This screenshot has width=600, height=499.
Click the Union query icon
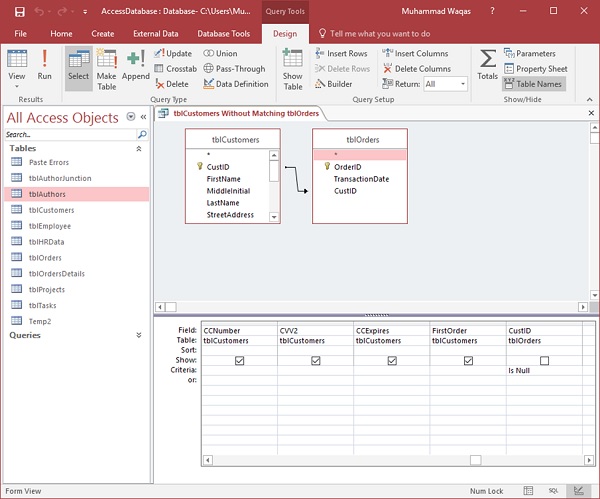click(x=220, y=53)
